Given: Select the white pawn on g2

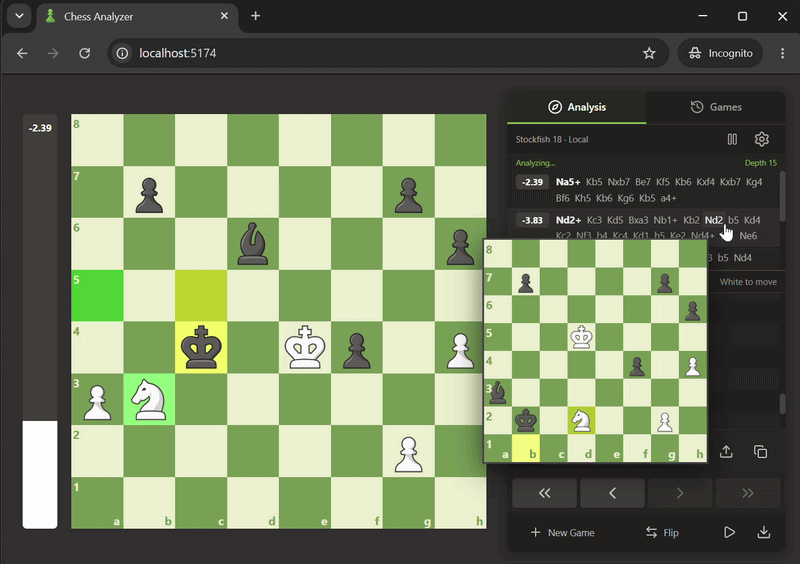Looking at the screenshot, I should tap(408, 451).
